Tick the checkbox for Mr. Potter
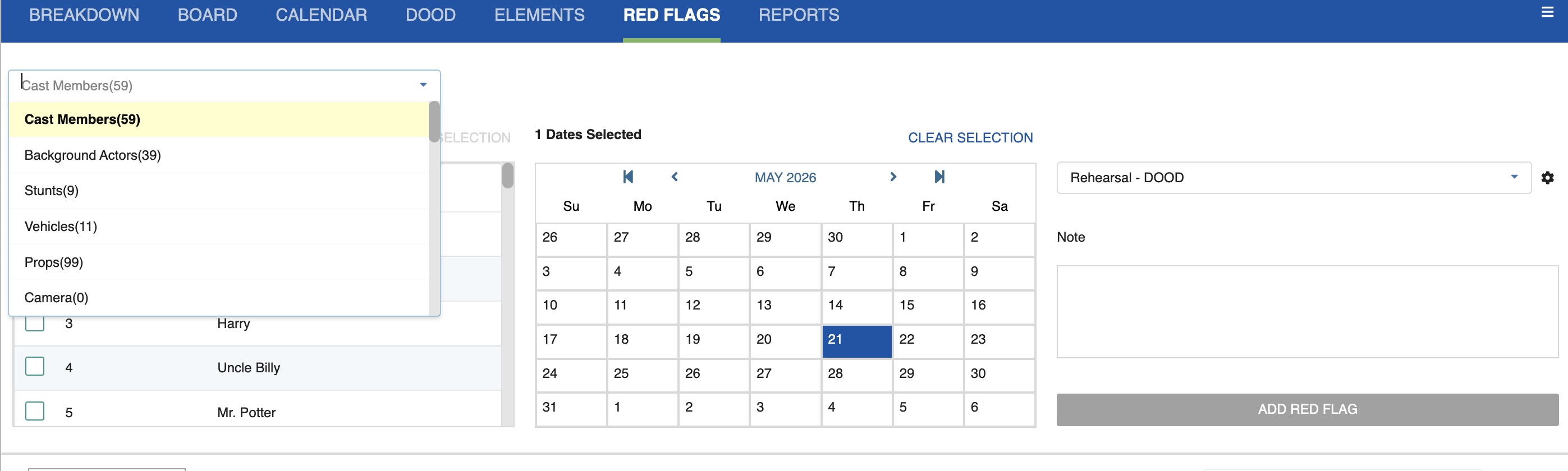The width and height of the screenshot is (1568, 471). [35, 412]
